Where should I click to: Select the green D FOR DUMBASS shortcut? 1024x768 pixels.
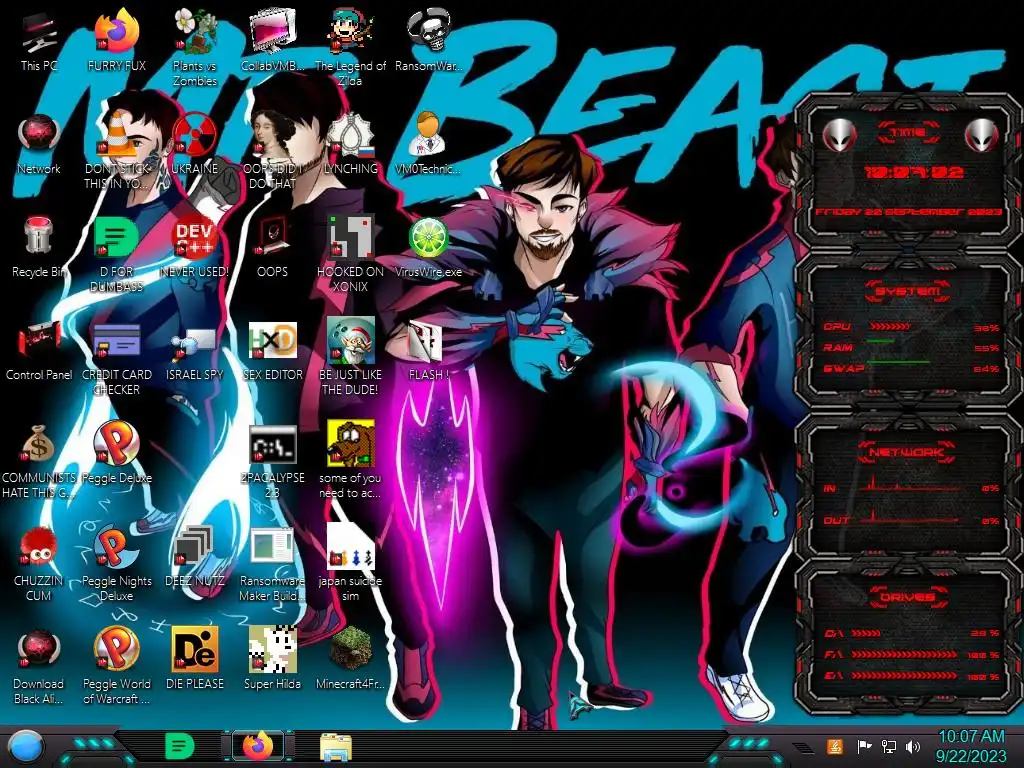117,253
